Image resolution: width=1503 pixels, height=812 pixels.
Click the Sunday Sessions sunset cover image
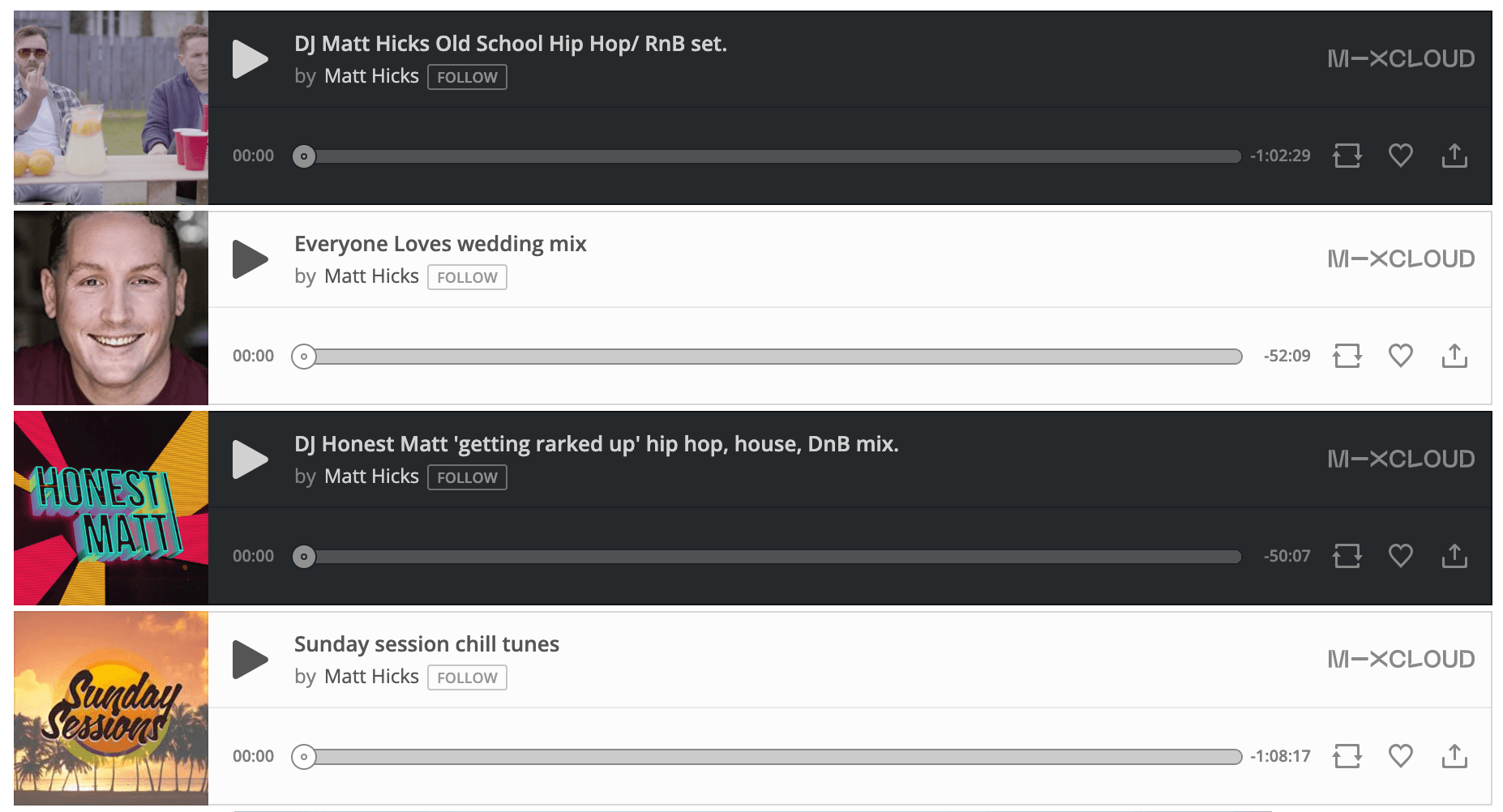pos(111,708)
